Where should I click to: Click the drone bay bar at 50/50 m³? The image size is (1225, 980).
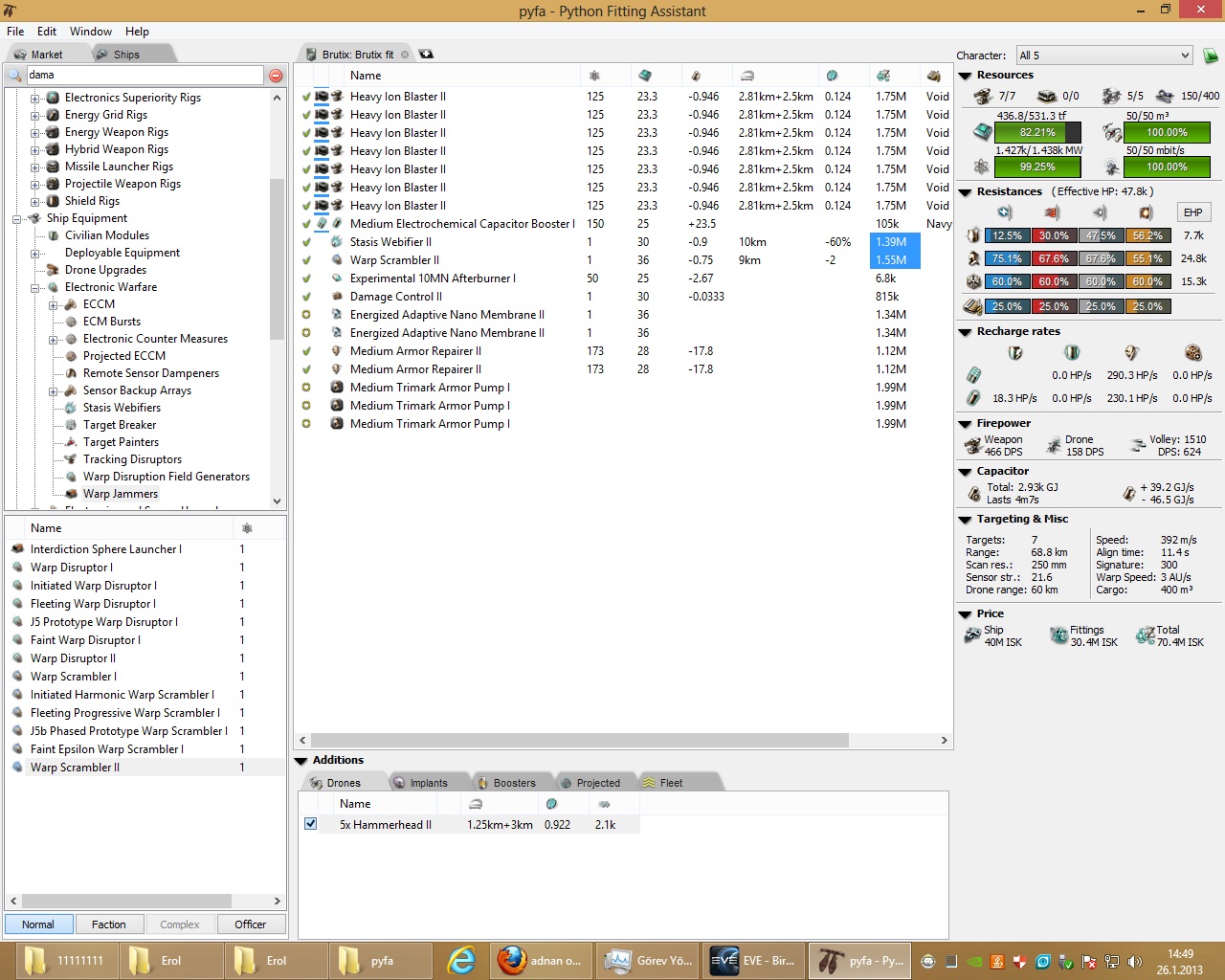[1168, 133]
